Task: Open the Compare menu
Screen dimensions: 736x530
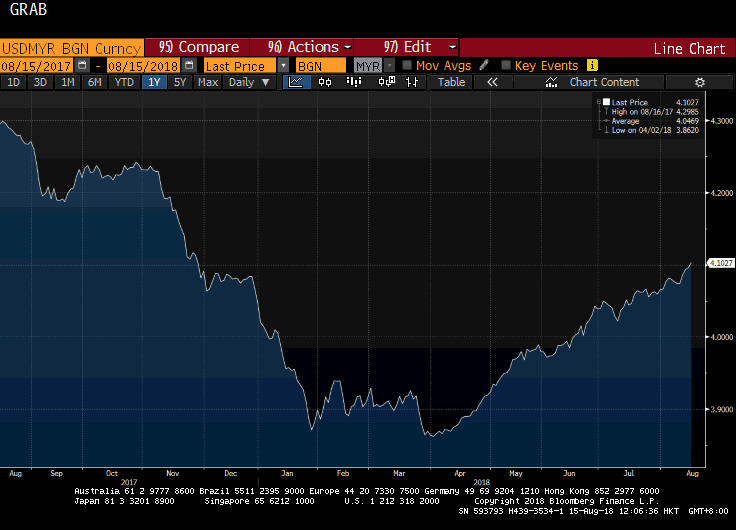Action: [199, 47]
